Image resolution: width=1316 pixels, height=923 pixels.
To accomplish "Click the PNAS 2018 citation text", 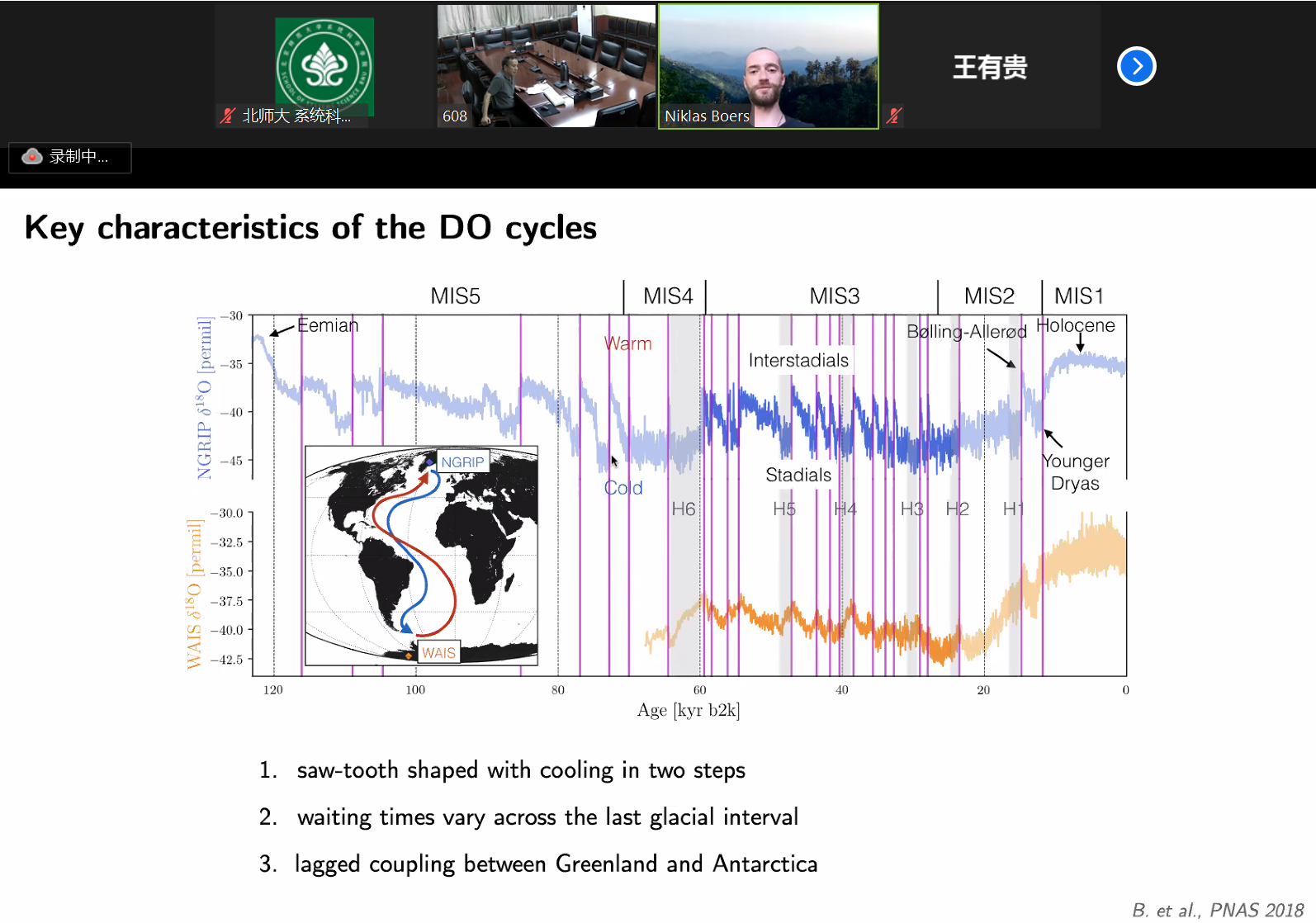I will [x=1218, y=910].
